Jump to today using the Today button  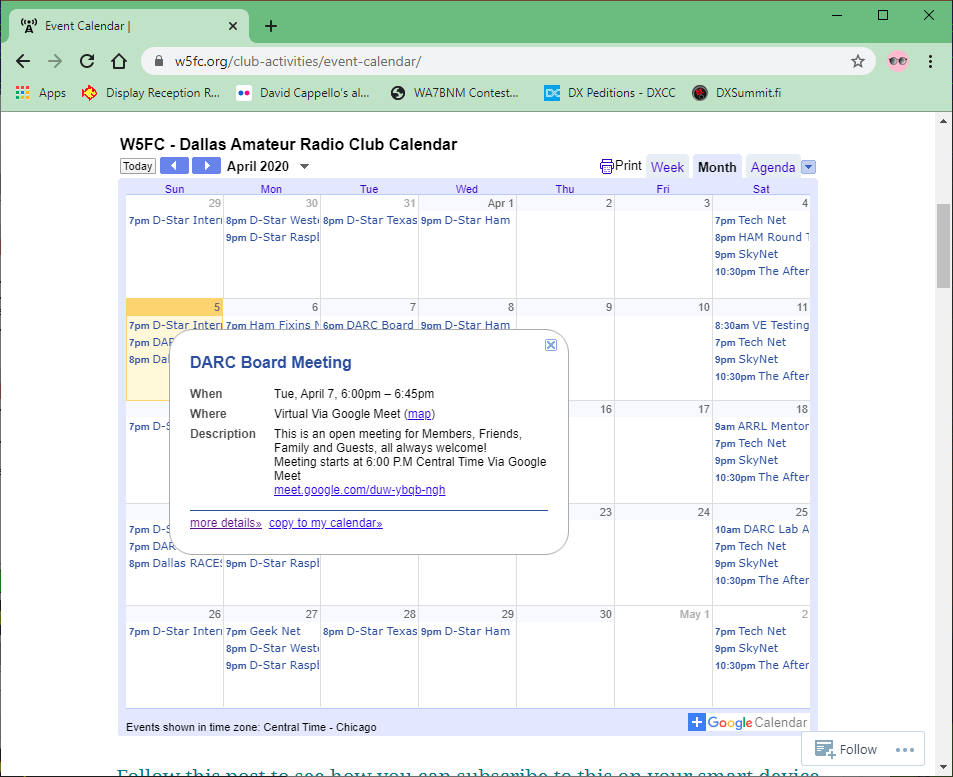click(137, 166)
